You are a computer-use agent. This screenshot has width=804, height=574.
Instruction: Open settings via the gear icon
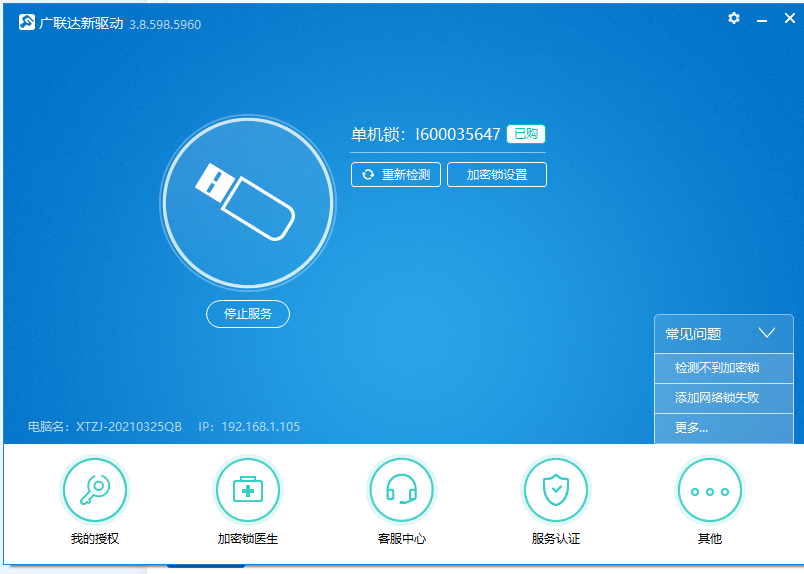[734, 18]
